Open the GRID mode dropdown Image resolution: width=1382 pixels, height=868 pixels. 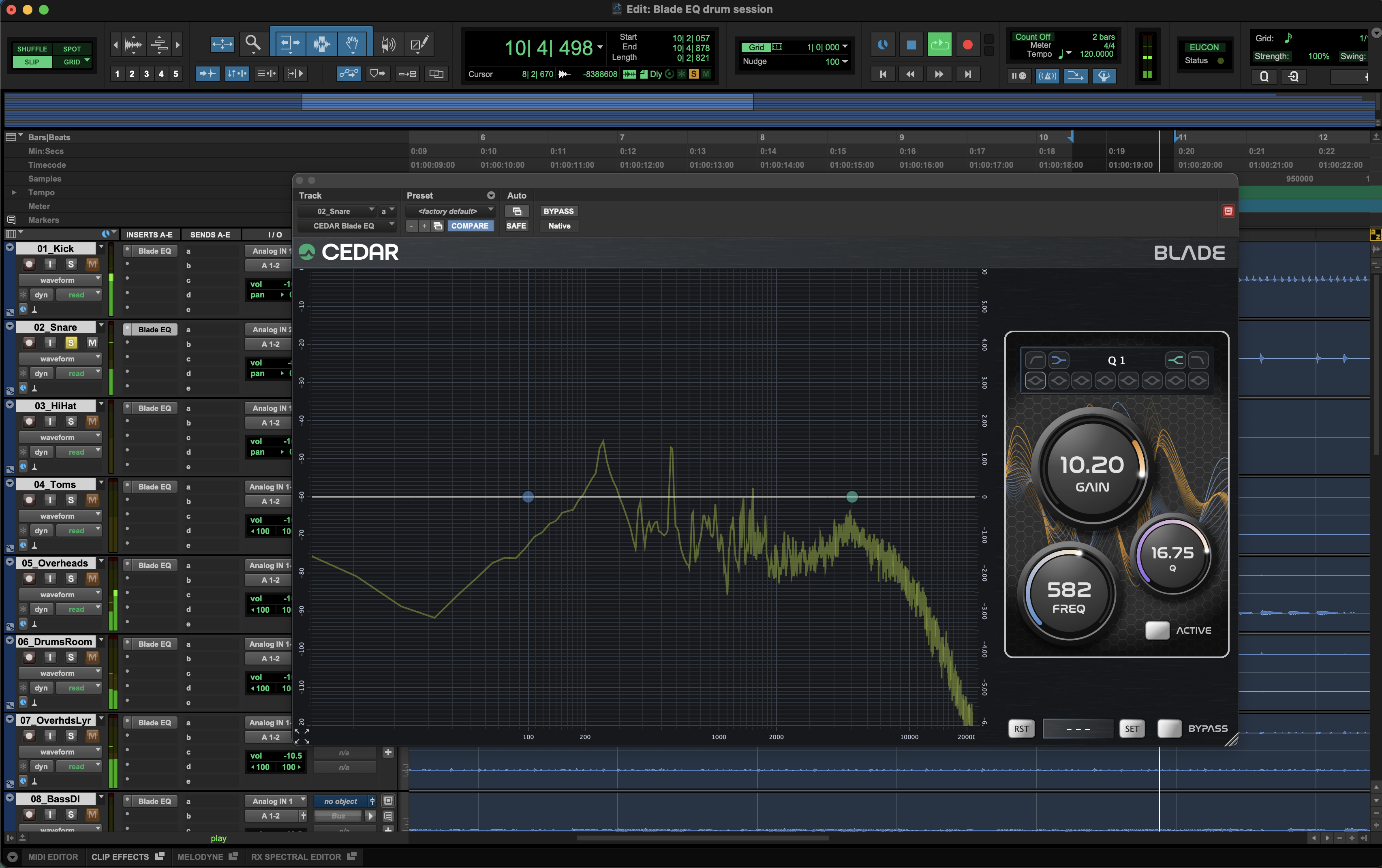(x=87, y=60)
